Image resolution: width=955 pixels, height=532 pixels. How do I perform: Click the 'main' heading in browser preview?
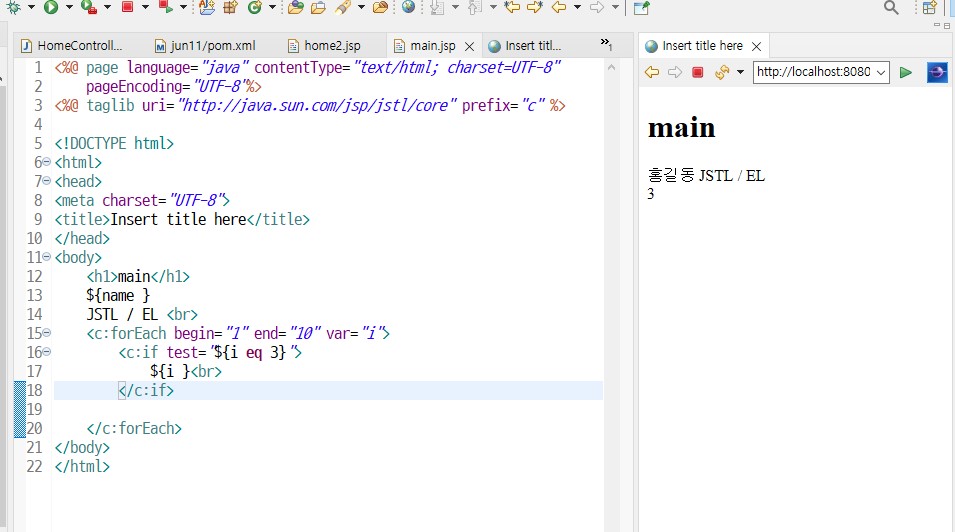[682, 128]
